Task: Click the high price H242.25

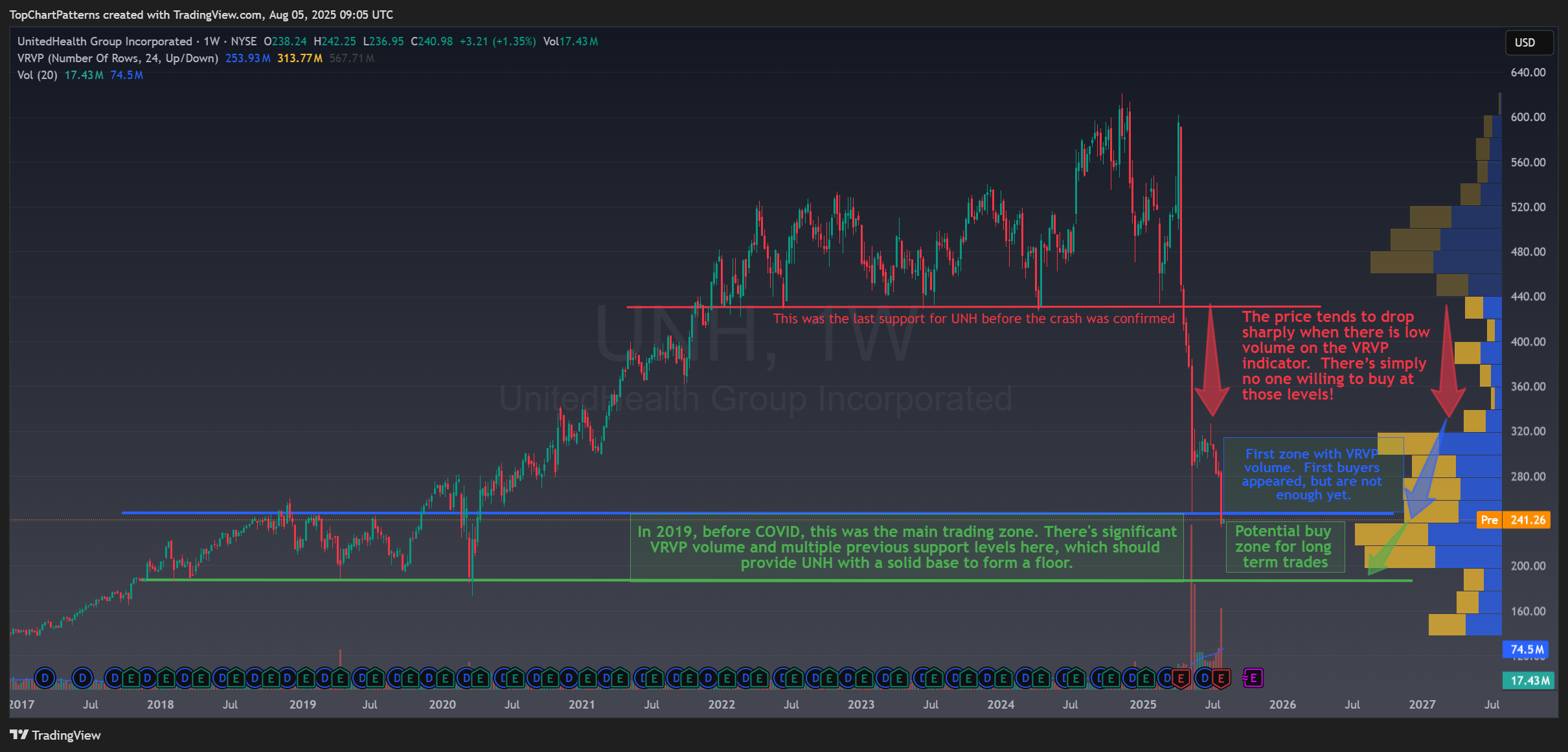Action: tap(335, 41)
